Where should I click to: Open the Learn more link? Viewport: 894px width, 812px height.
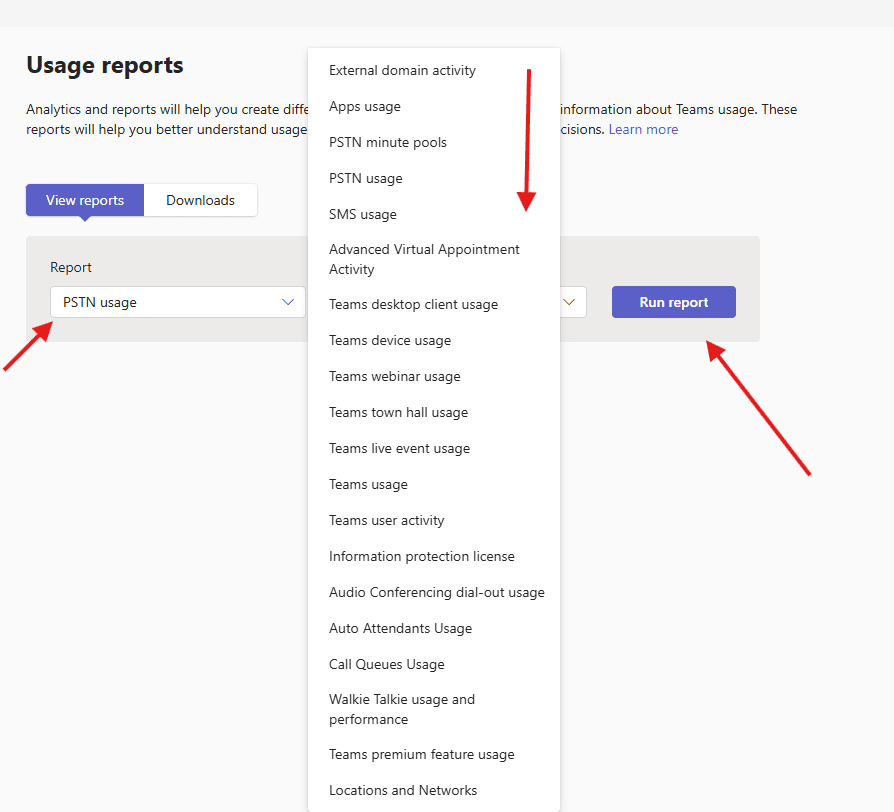pos(643,129)
